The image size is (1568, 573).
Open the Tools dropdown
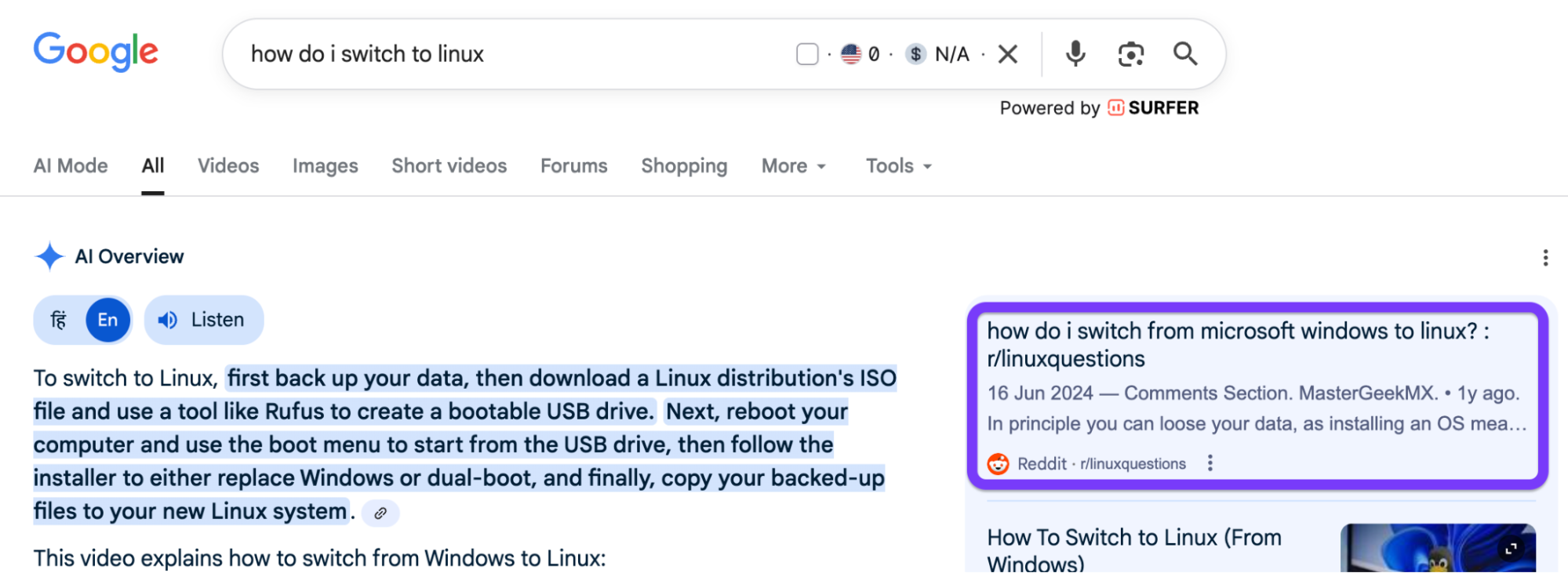tap(898, 166)
